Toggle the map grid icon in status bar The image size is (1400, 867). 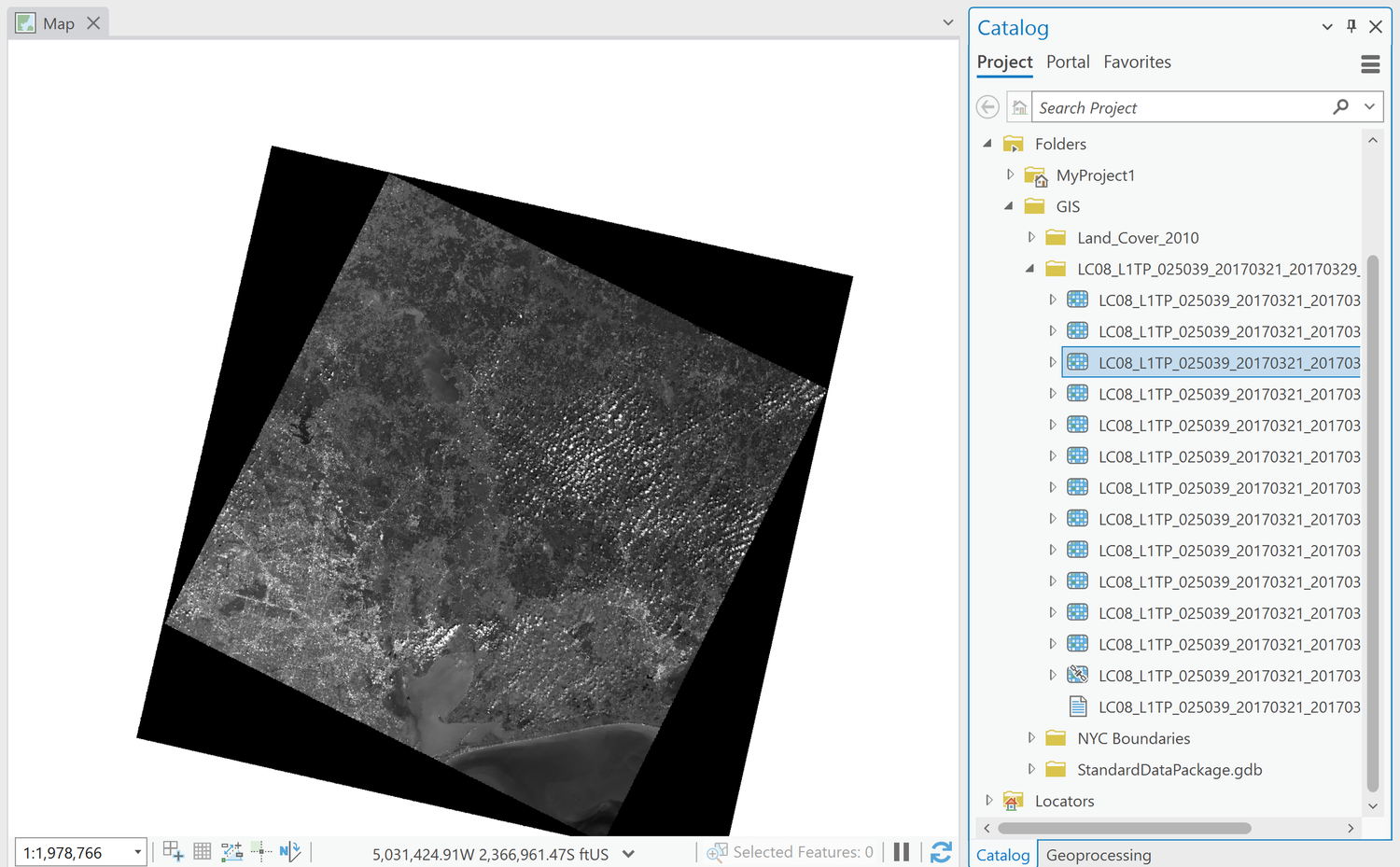(202, 850)
